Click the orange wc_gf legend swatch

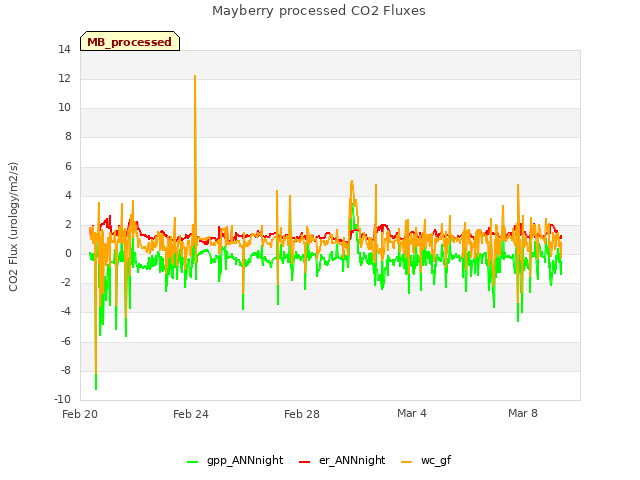pos(407,462)
